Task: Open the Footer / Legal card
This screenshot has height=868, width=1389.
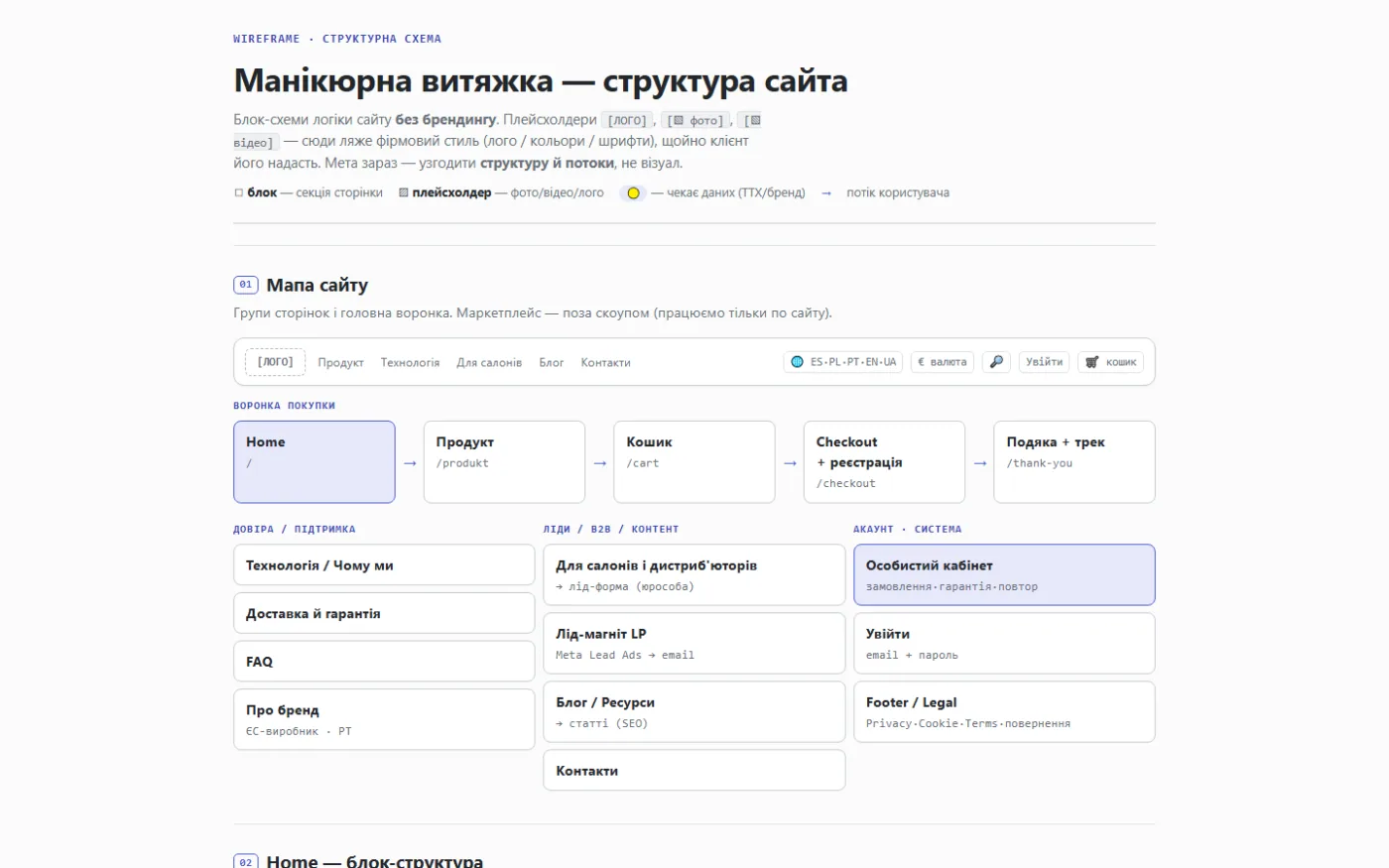Action: click(x=1004, y=711)
